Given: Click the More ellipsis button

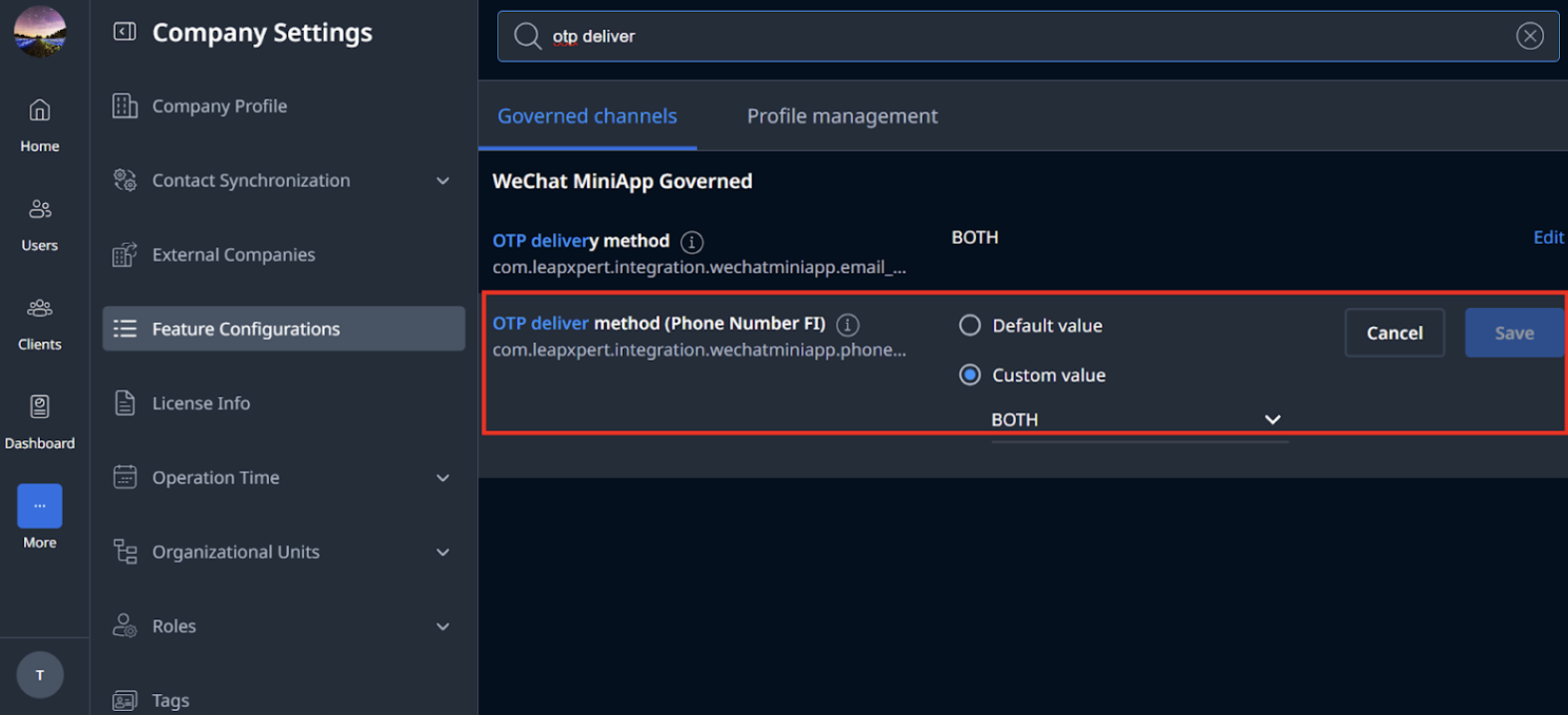Looking at the screenshot, I should tap(40, 506).
